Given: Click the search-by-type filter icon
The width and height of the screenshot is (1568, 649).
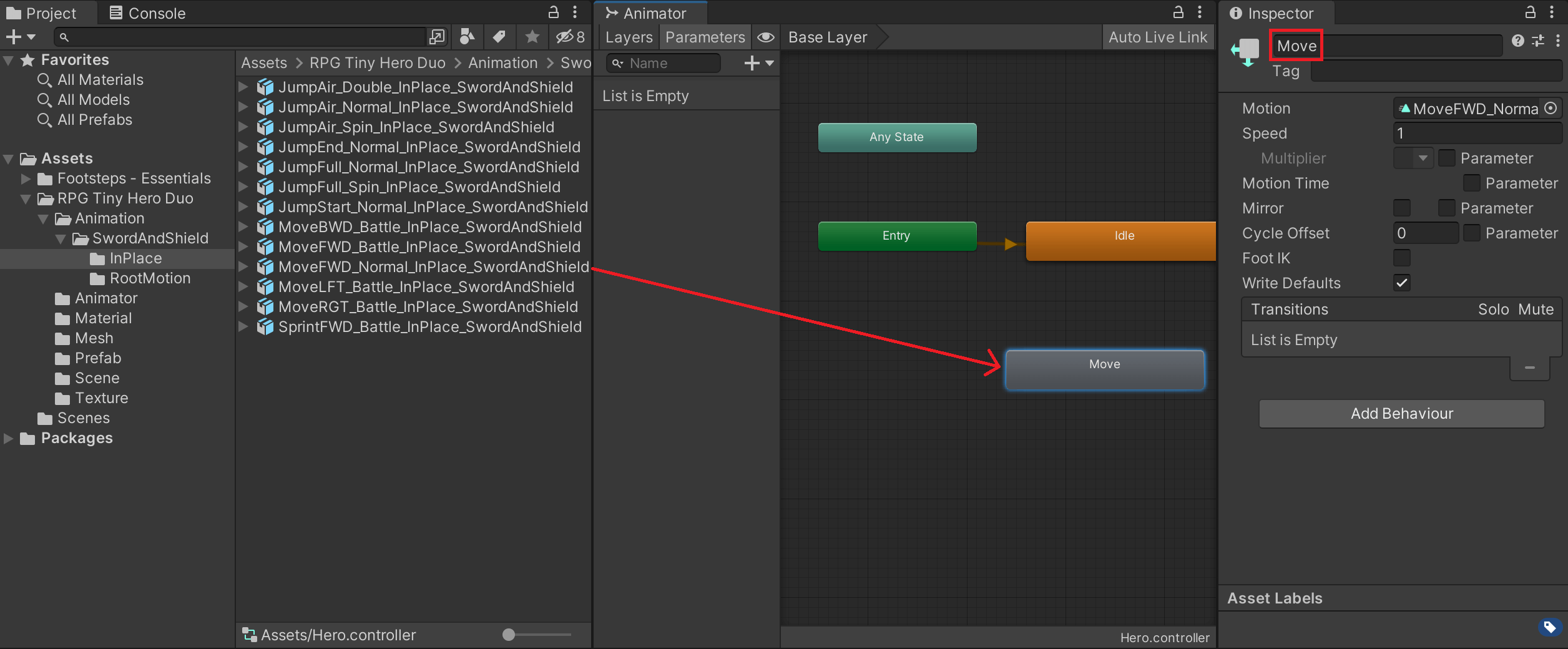Looking at the screenshot, I should coord(467,37).
